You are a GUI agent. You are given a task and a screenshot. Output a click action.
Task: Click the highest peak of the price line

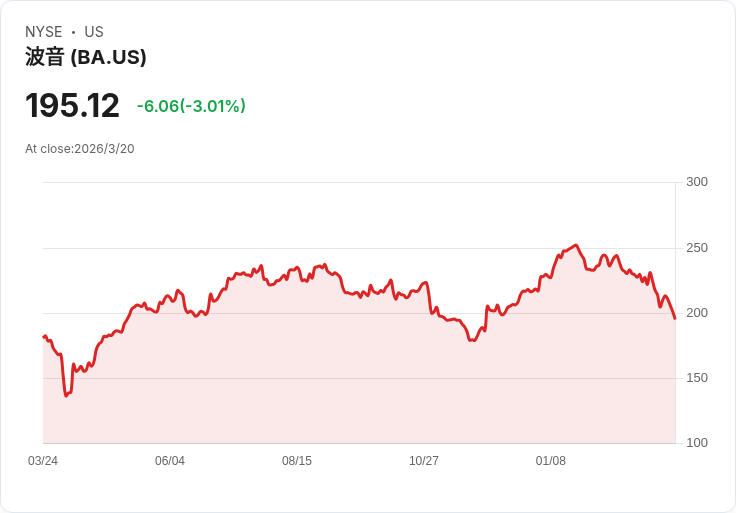tap(576, 245)
